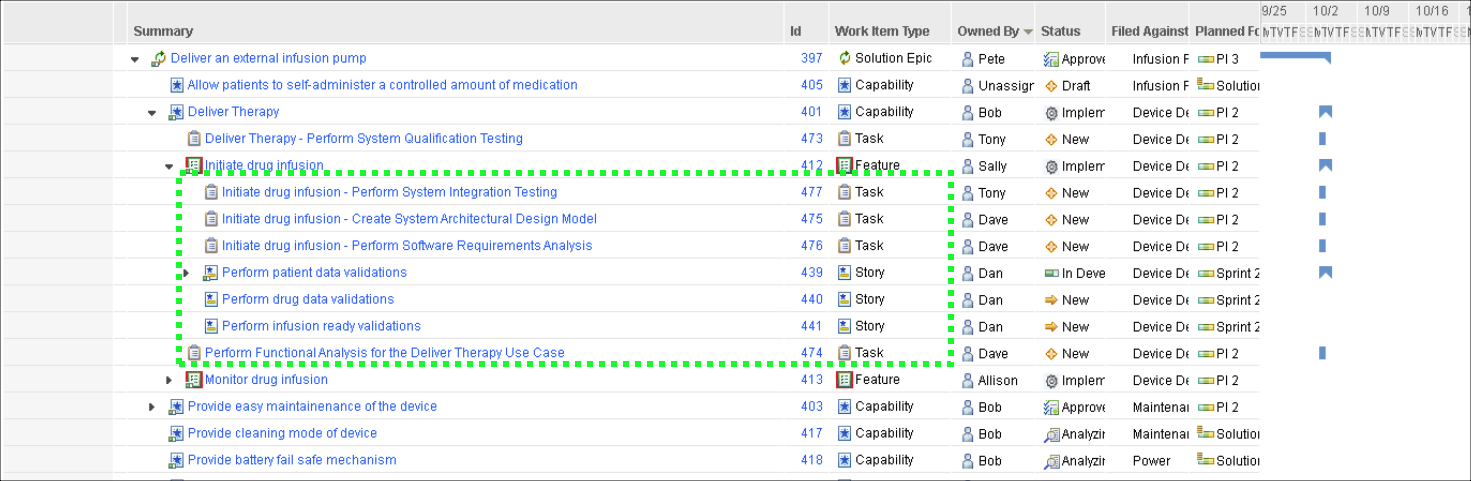Viewport: 1471px width, 481px height.
Task: Click Feature icon beside Initiate drug infusion
Action: [x=194, y=166]
